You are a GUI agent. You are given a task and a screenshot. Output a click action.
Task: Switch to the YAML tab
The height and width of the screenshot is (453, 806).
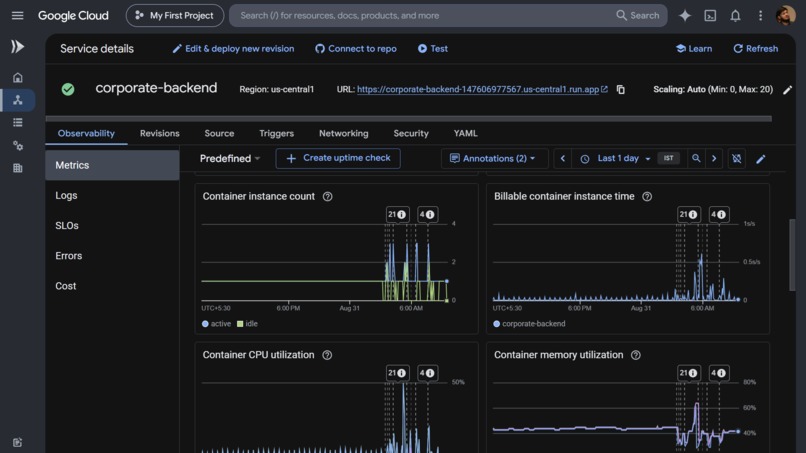pyautogui.click(x=466, y=134)
